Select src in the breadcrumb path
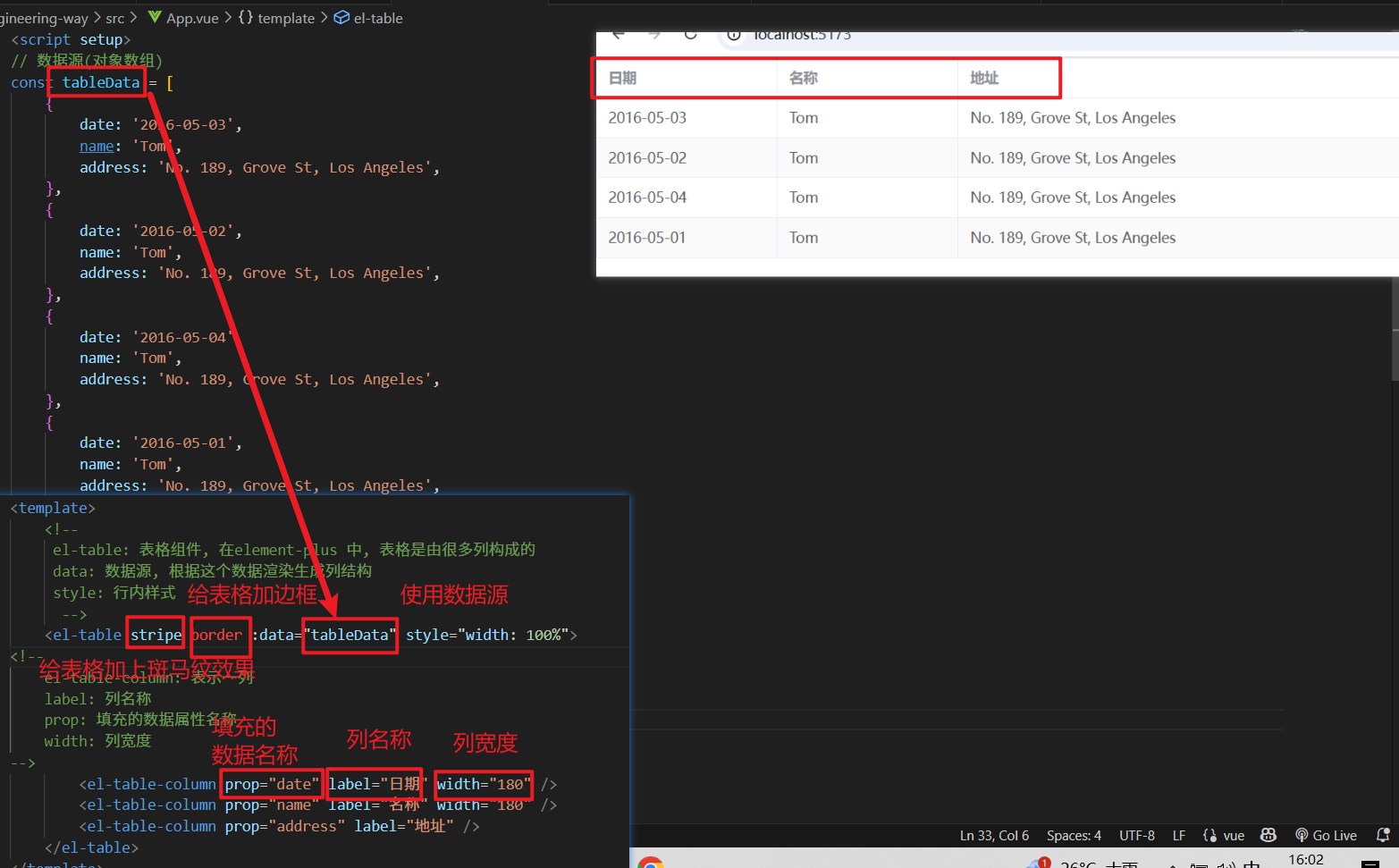Image resolution: width=1399 pixels, height=868 pixels. coord(114,17)
